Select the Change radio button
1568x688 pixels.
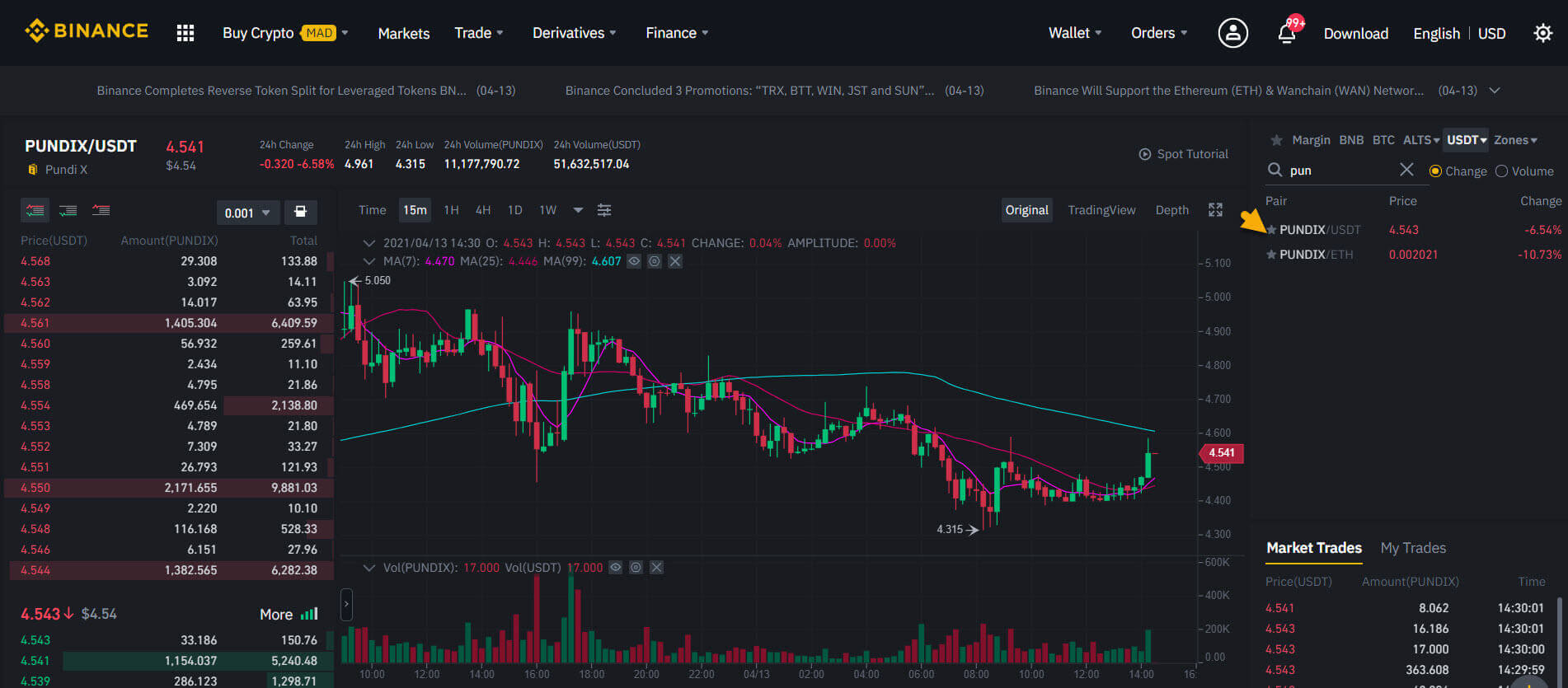pos(1435,171)
